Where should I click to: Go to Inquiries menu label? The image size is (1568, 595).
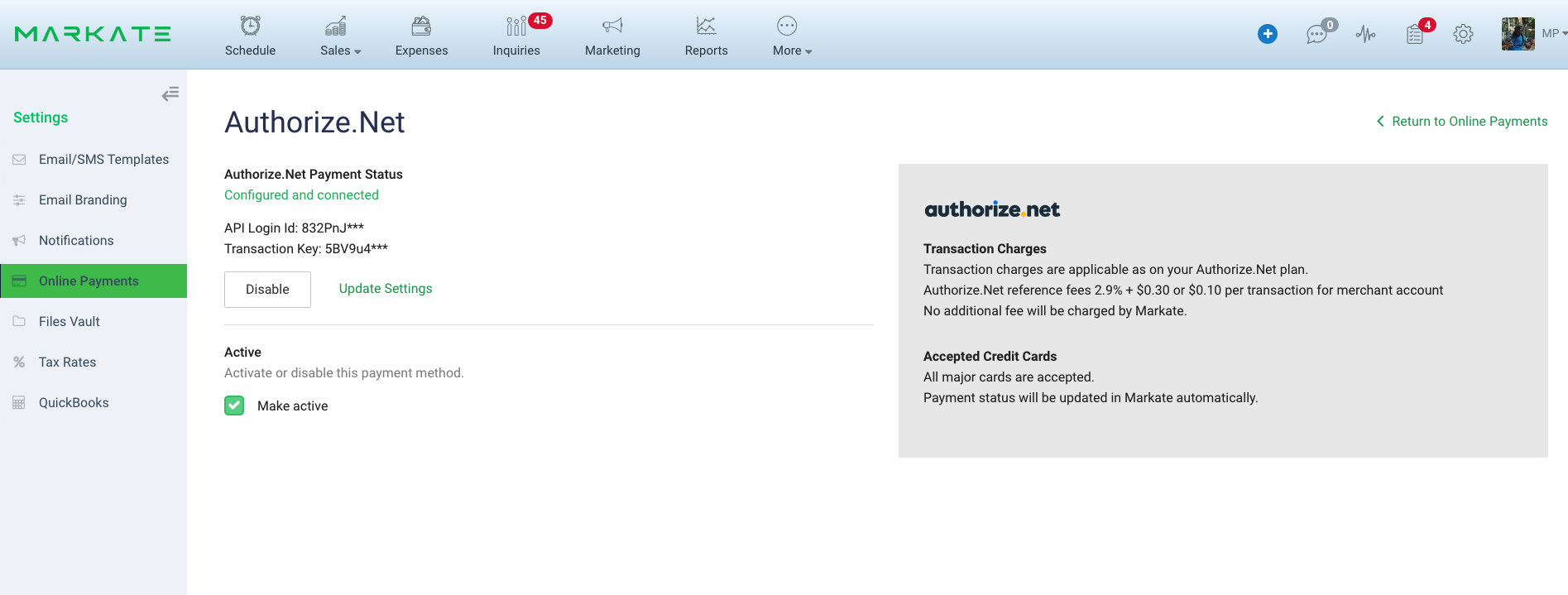click(x=516, y=50)
